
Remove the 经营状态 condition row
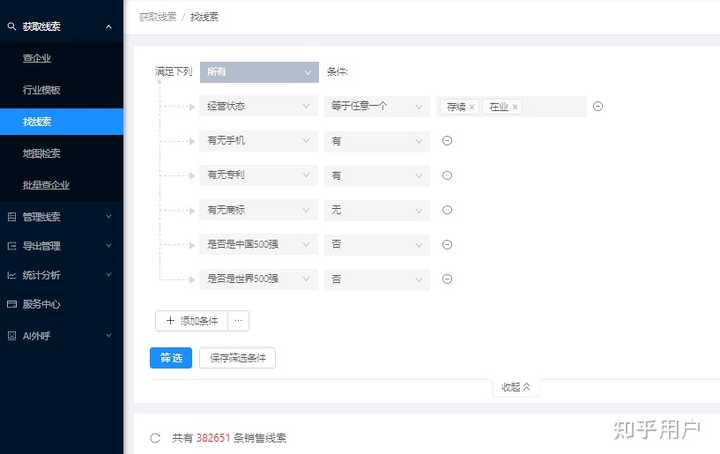(598, 106)
